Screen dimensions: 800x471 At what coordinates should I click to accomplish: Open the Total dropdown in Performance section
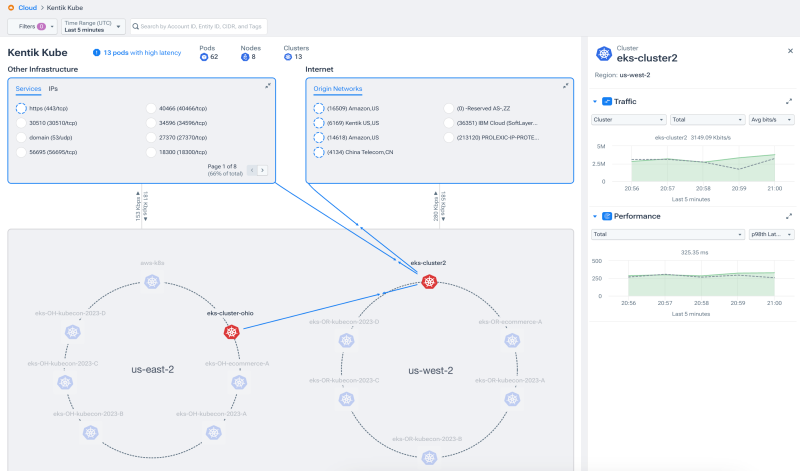[668, 234]
